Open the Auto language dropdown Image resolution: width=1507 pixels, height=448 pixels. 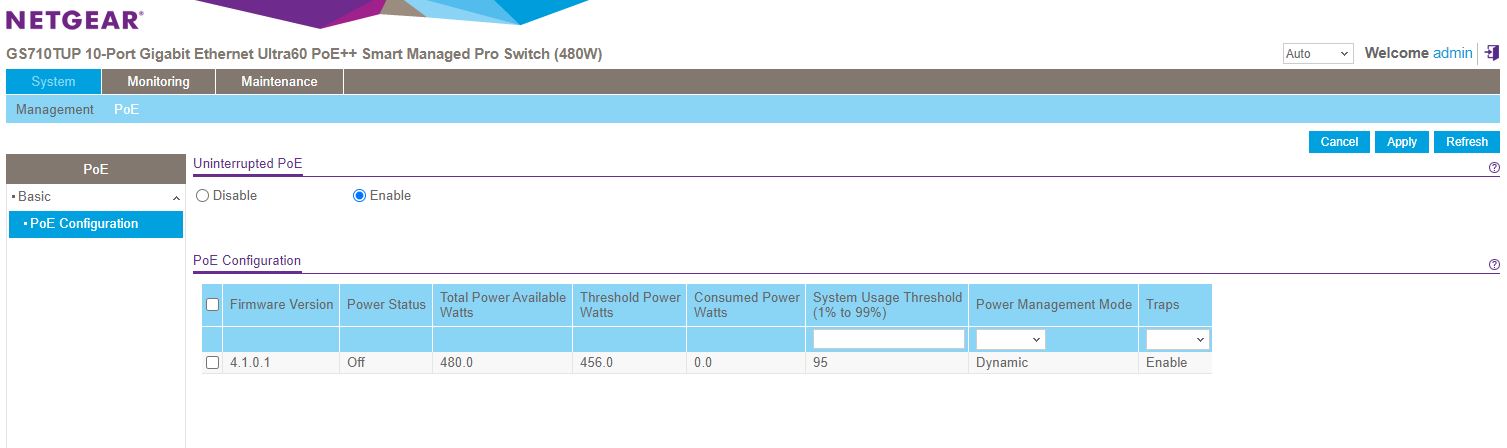pos(1317,54)
